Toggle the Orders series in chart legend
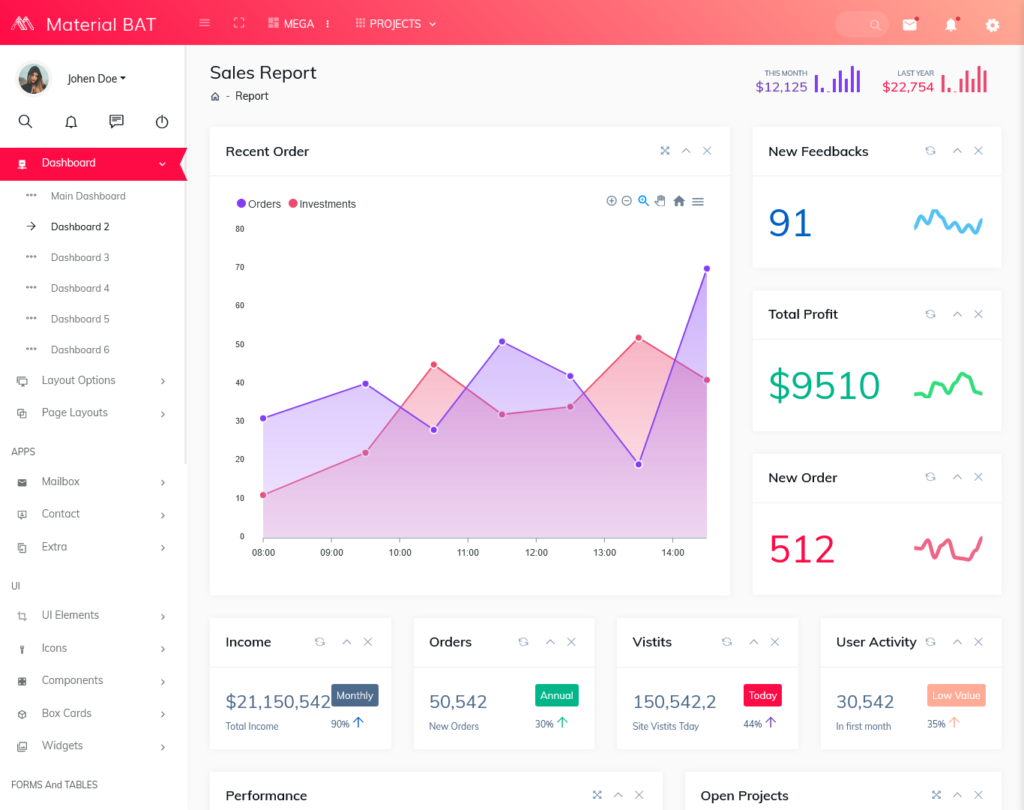The height and width of the screenshot is (810, 1024). [x=259, y=204]
